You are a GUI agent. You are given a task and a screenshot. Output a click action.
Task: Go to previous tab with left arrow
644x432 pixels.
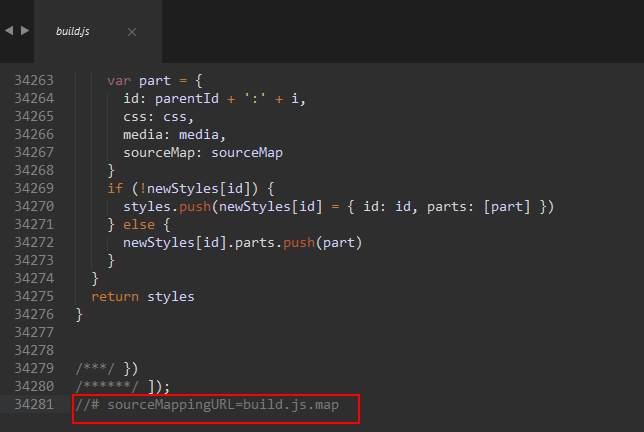click(x=9, y=30)
